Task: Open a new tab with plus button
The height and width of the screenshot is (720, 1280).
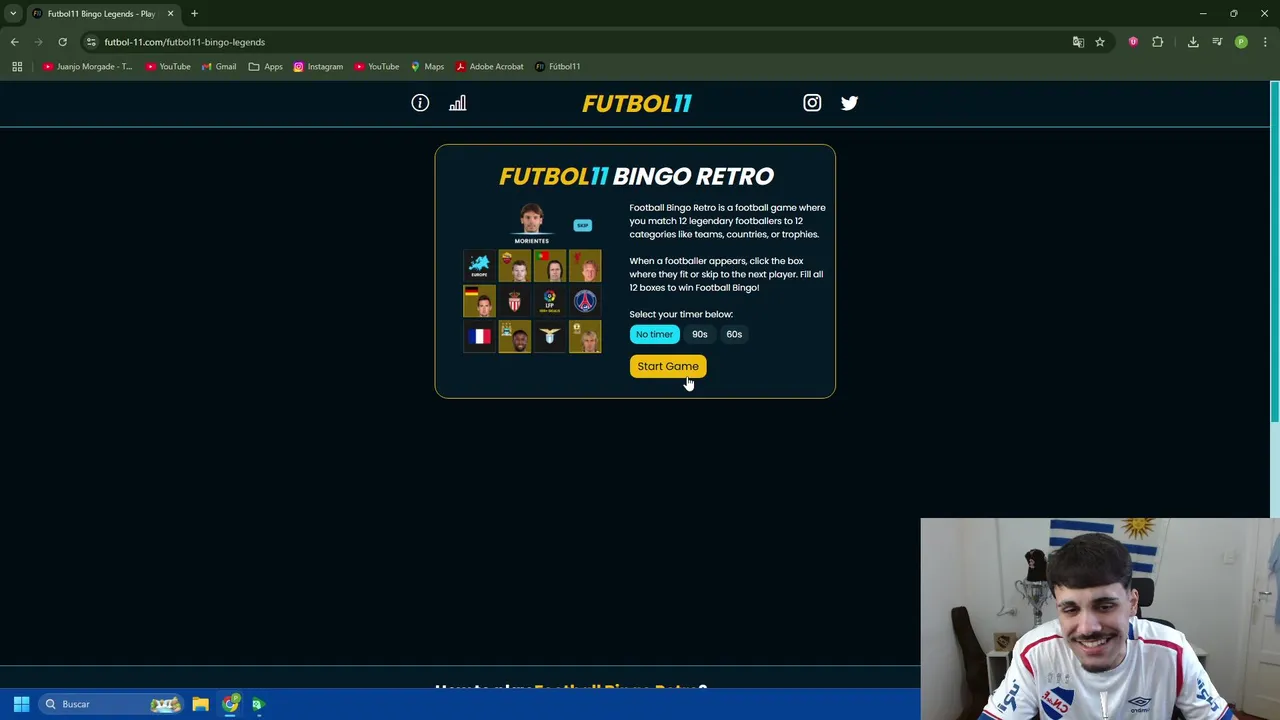Action: point(194,14)
